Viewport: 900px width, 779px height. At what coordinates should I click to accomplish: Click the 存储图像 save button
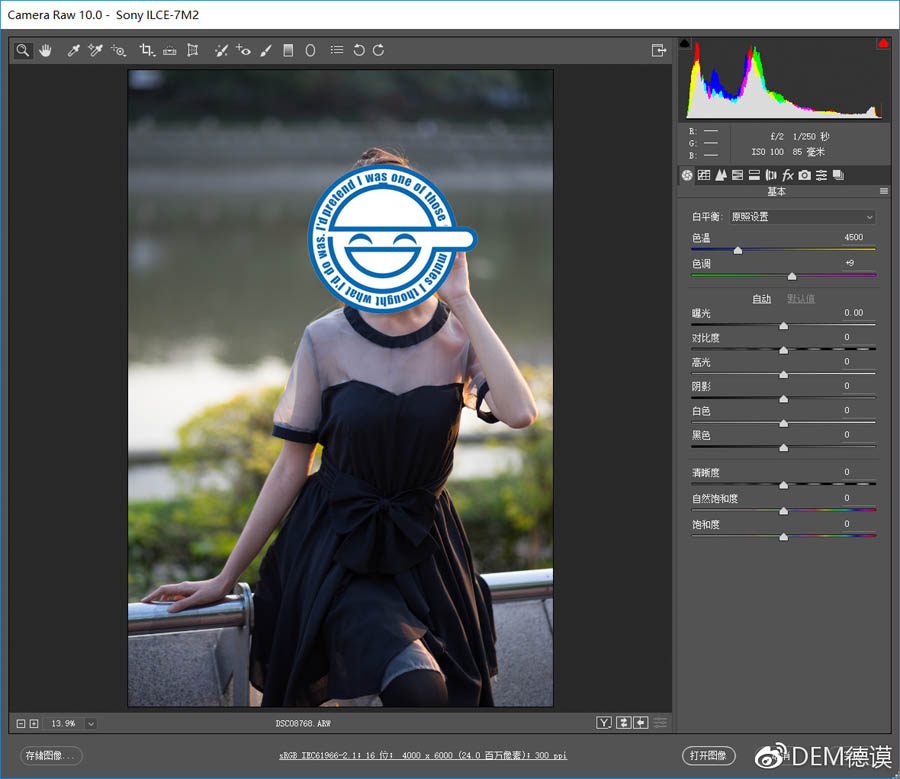[x=51, y=755]
